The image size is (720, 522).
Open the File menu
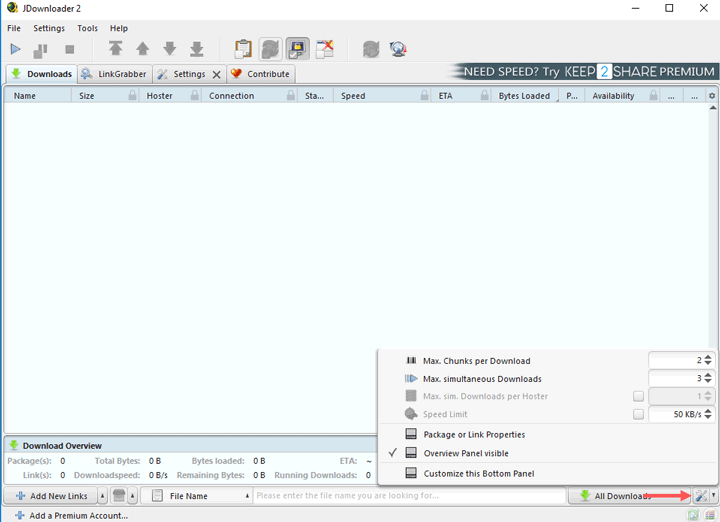[14, 28]
